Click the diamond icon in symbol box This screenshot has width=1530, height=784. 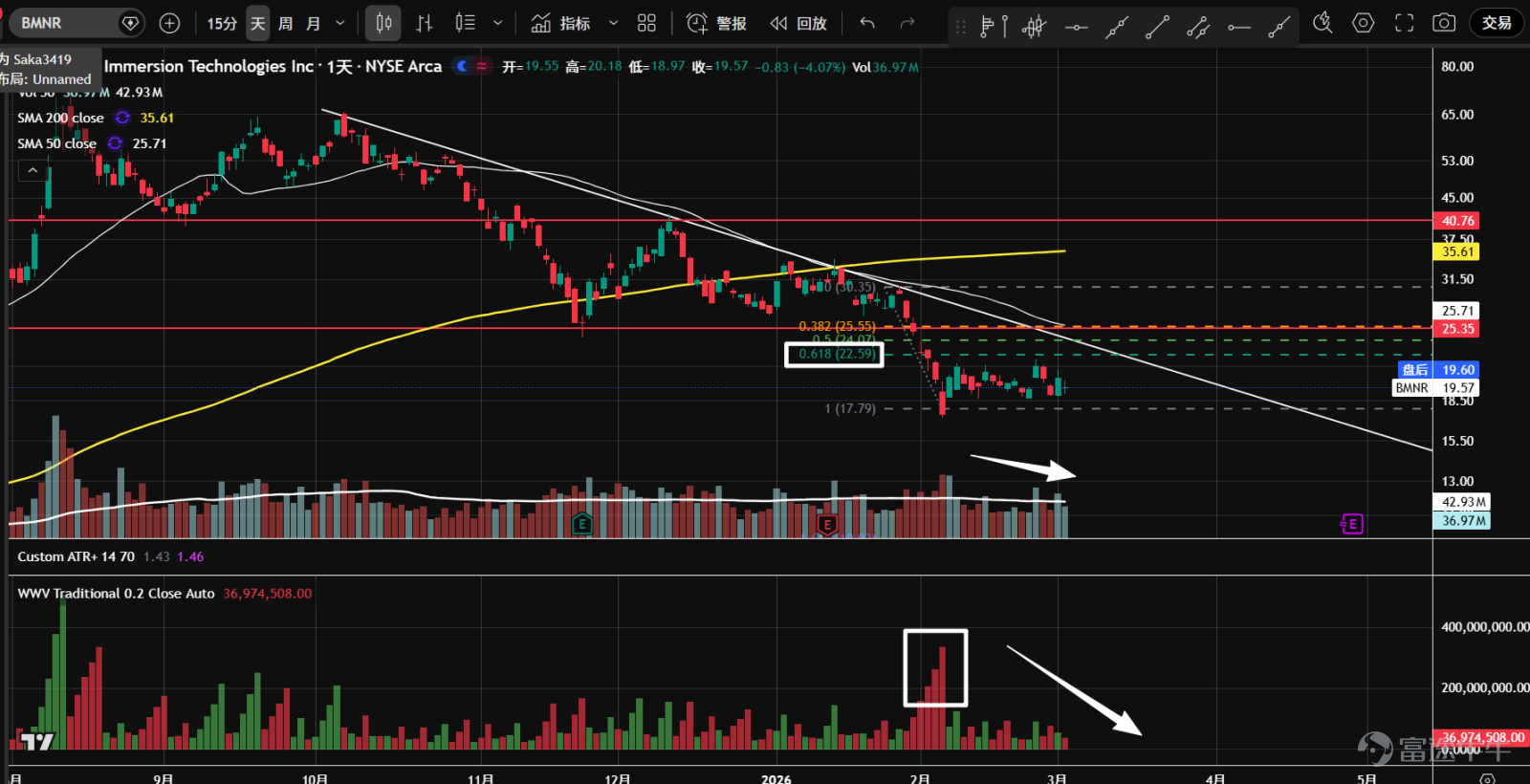[x=130, y=23]
